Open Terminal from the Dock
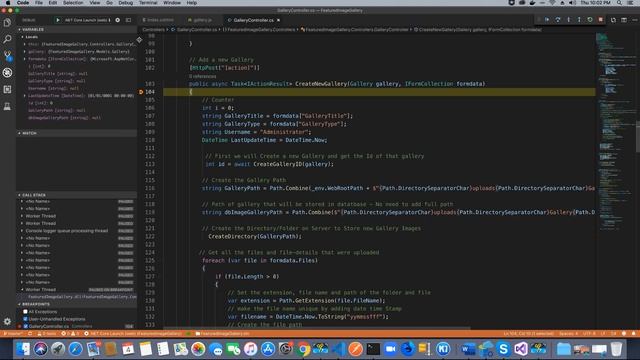The width and height of the screenshot is (640, 360). coord(373,349)
